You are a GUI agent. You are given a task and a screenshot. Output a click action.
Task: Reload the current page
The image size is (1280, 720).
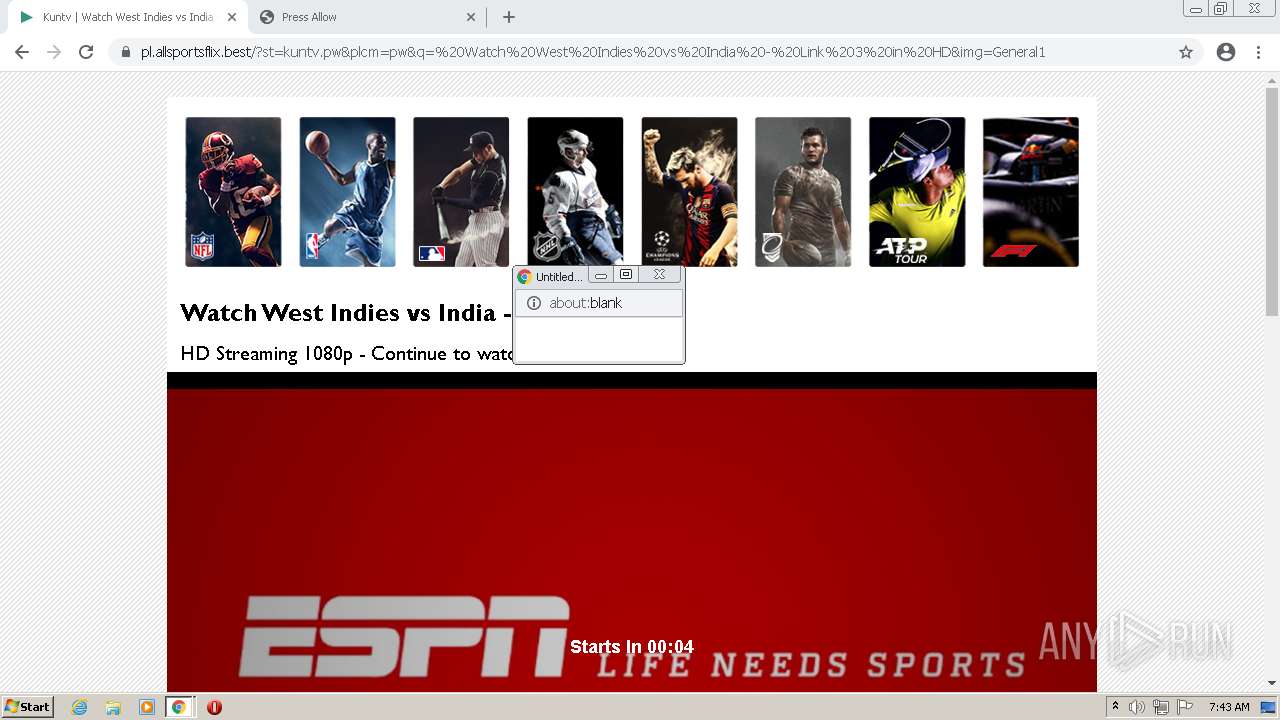coord(86,52)
